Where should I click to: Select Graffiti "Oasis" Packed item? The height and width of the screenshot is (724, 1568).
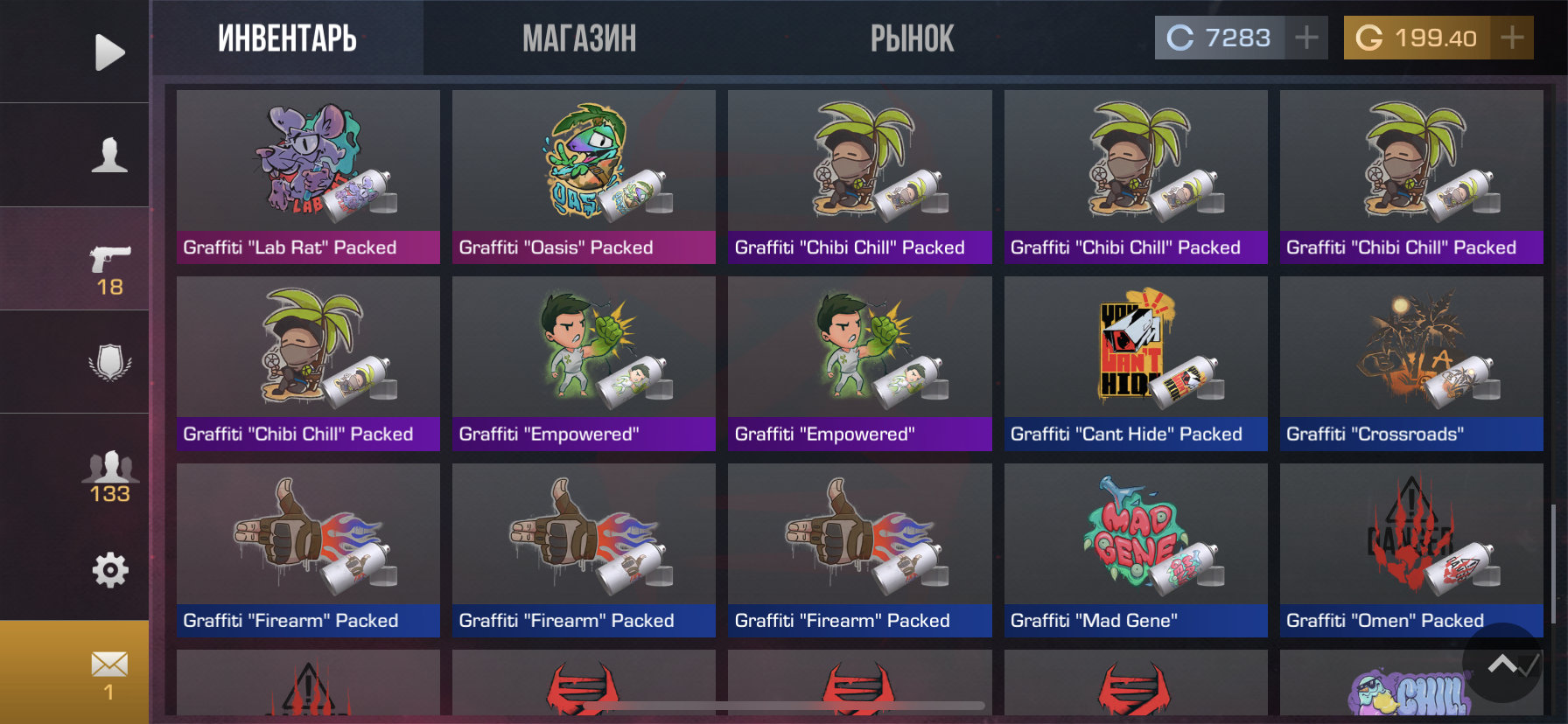coord(584,177)
